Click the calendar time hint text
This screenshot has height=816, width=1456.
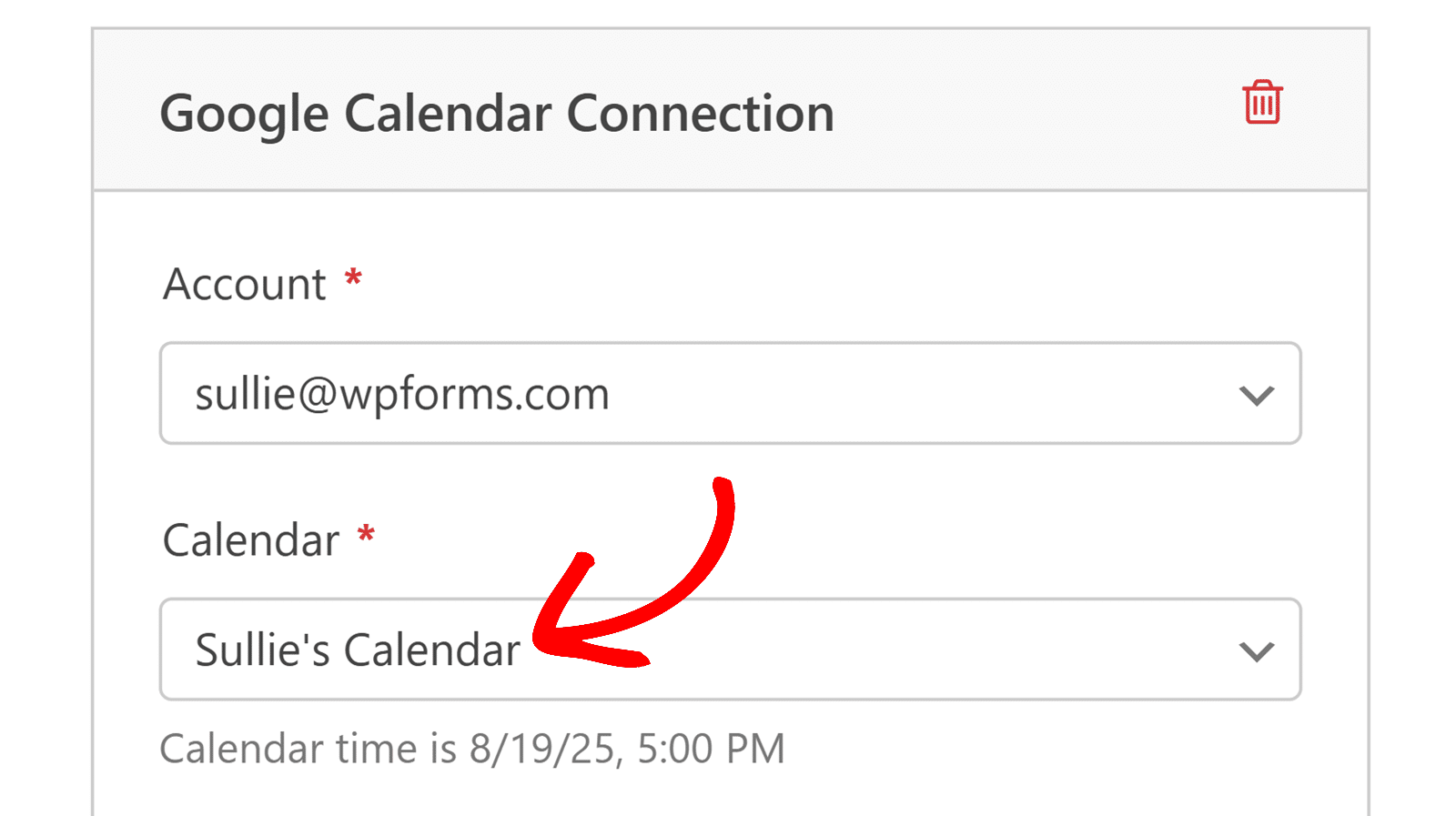point(471,749)
